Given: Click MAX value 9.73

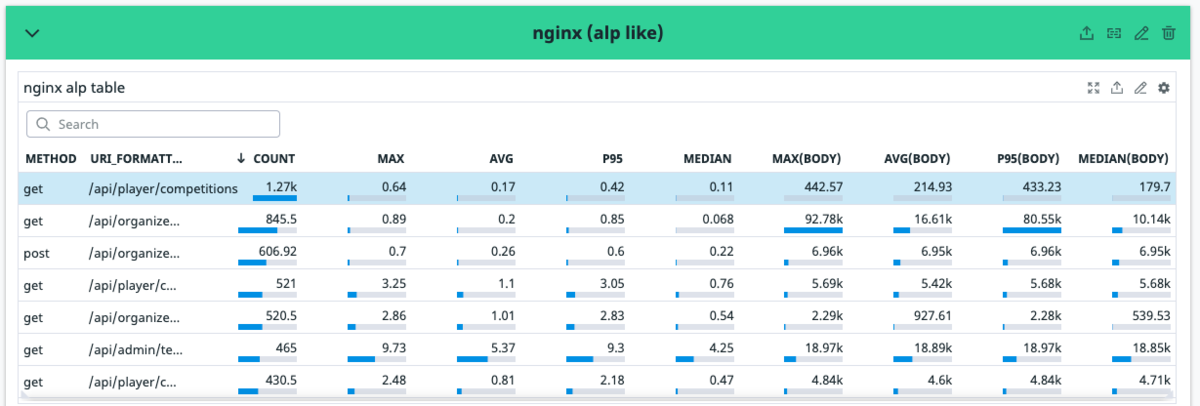Looking at the screenshot, I should click(393, 350).
